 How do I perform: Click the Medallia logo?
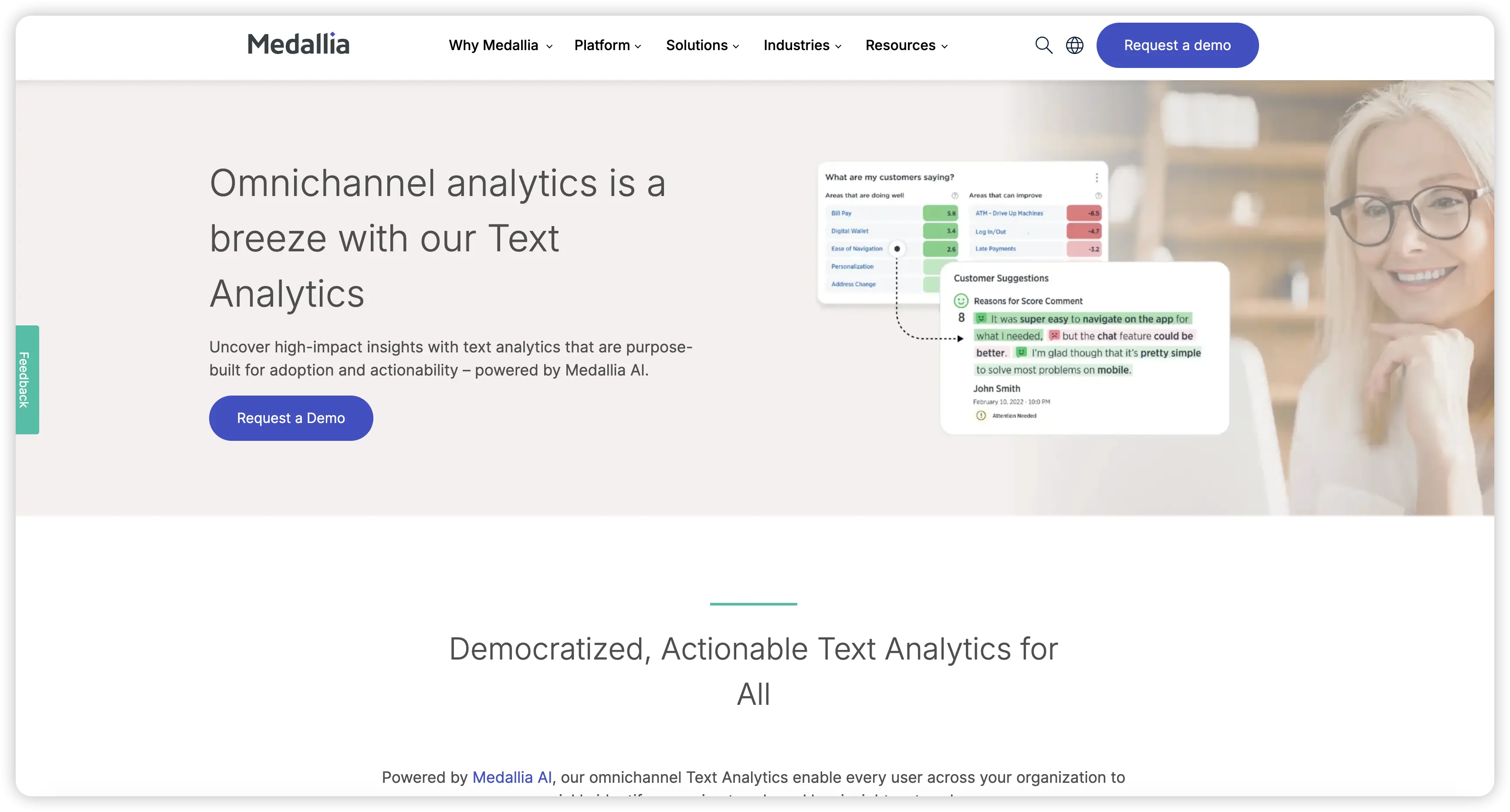coord(298,44)
